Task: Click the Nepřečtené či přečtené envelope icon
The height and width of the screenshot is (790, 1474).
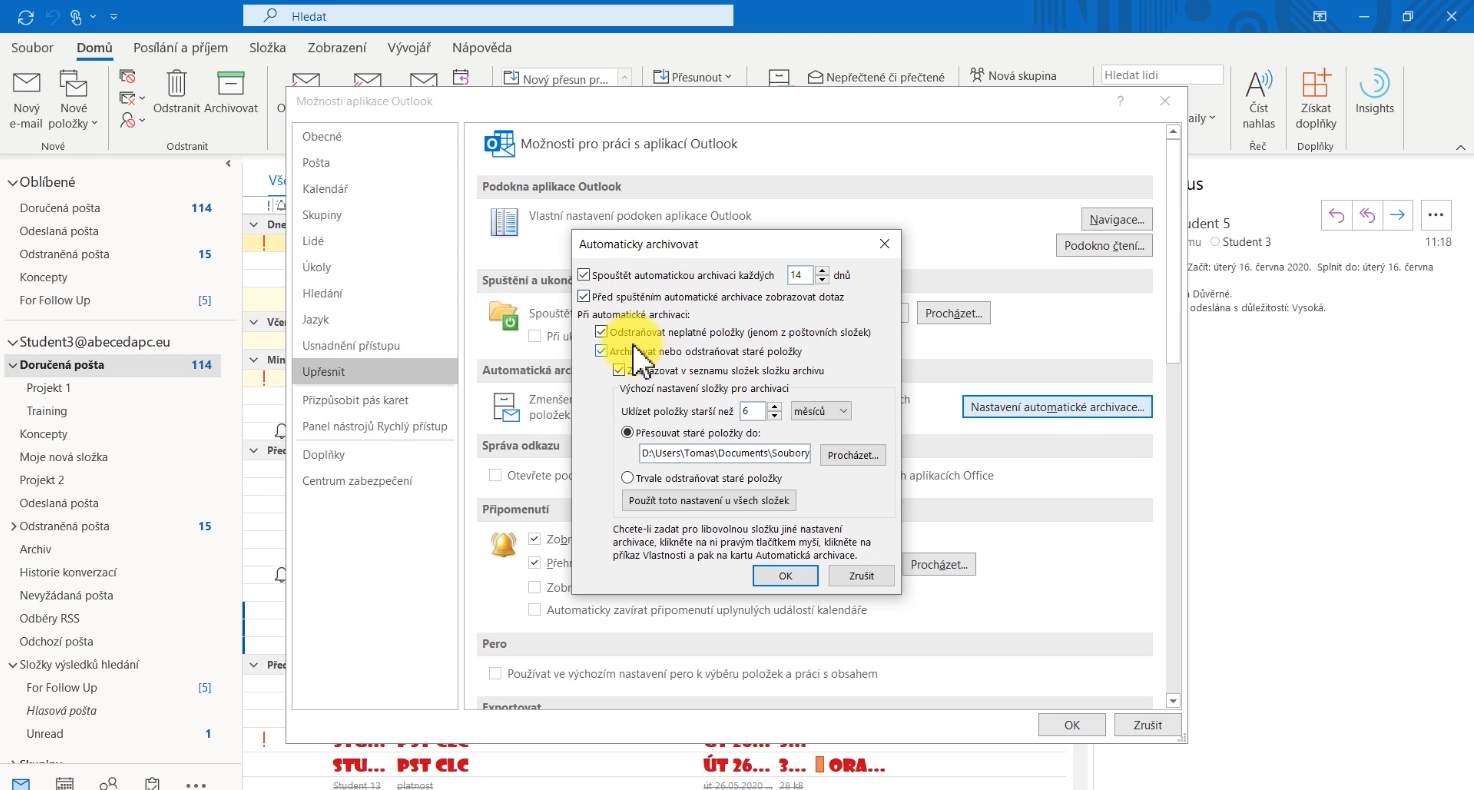Action: pos(816,77)
